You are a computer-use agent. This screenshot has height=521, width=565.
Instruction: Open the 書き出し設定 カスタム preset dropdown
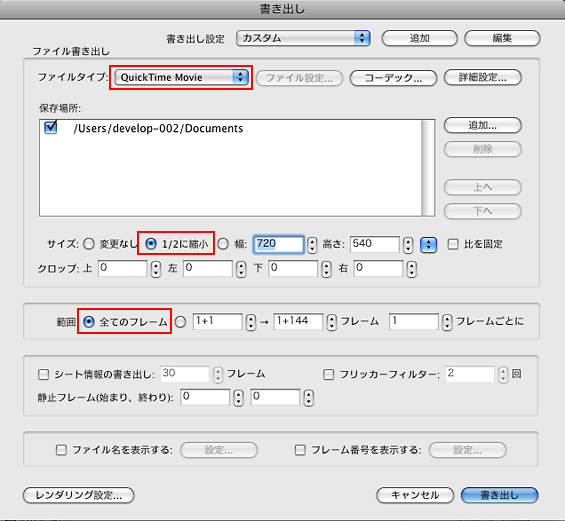click(x=303, y=38)
